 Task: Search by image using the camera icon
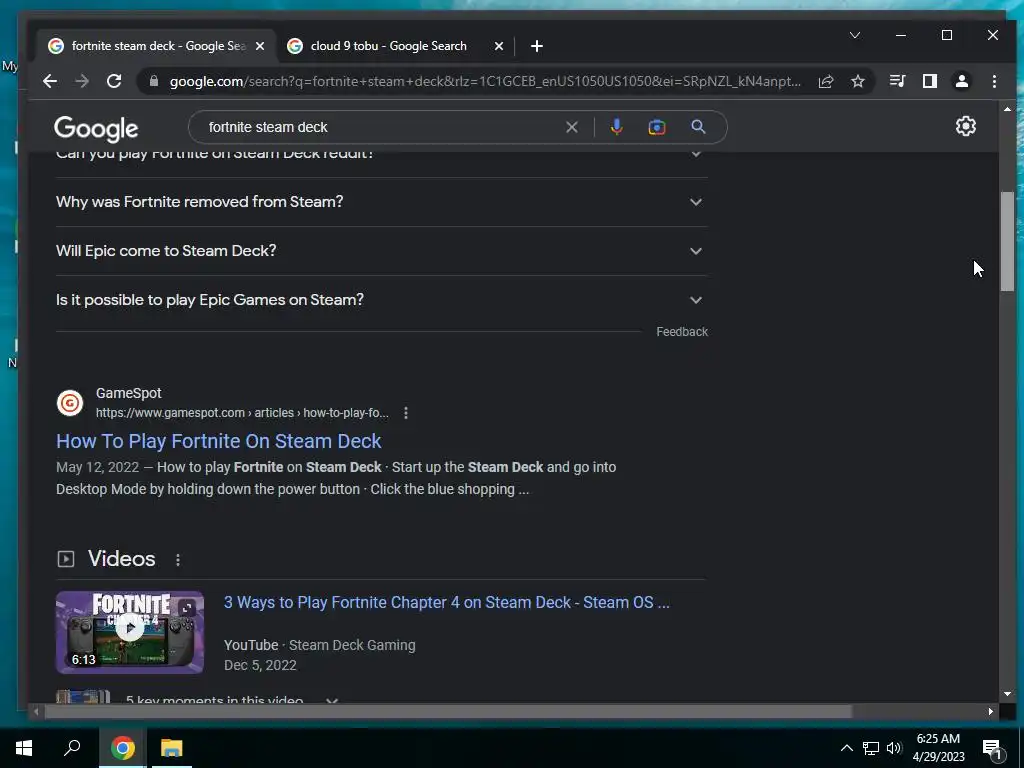tap(657, 127)
